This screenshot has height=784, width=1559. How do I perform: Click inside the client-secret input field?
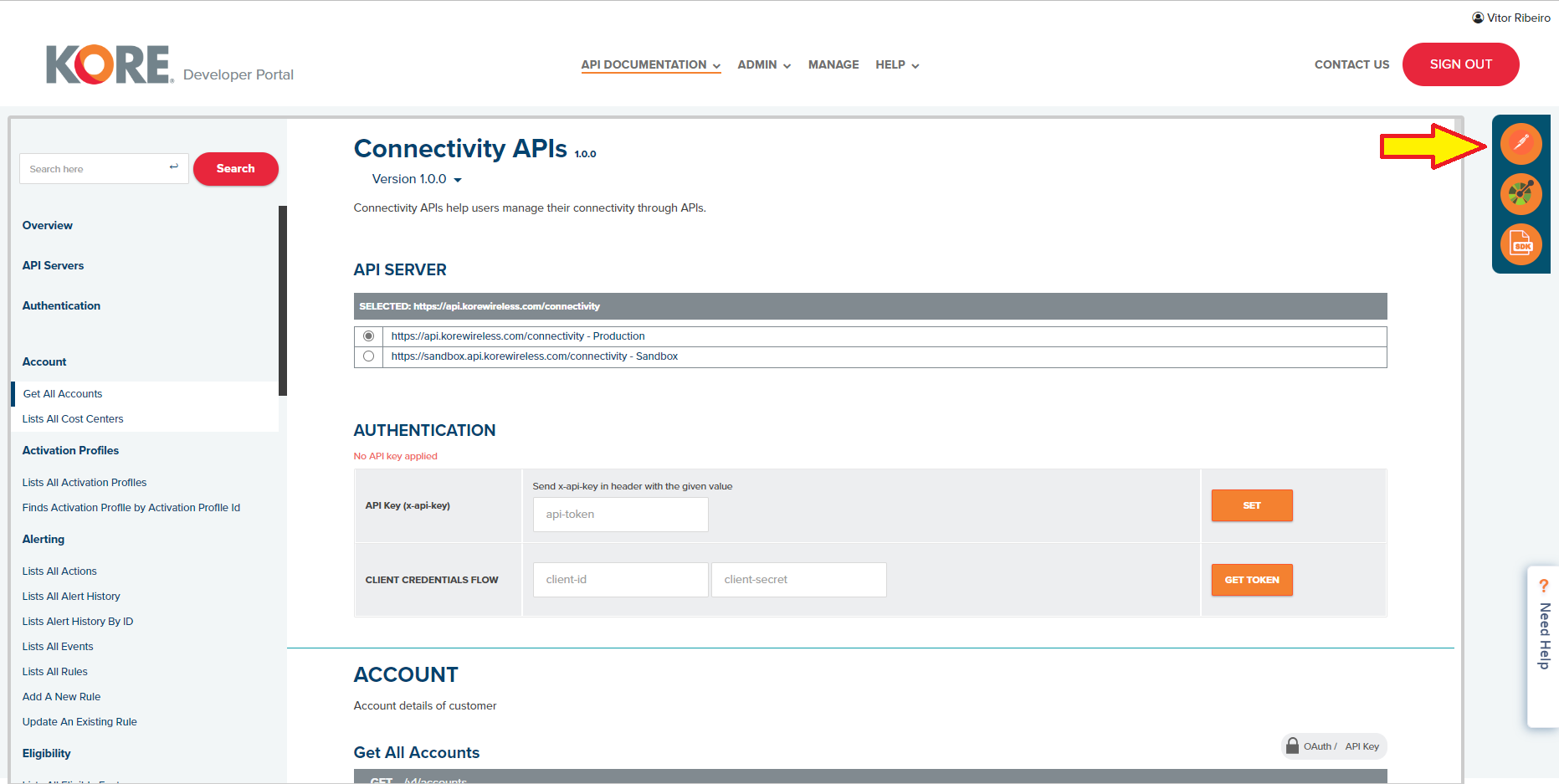point(797,579)
